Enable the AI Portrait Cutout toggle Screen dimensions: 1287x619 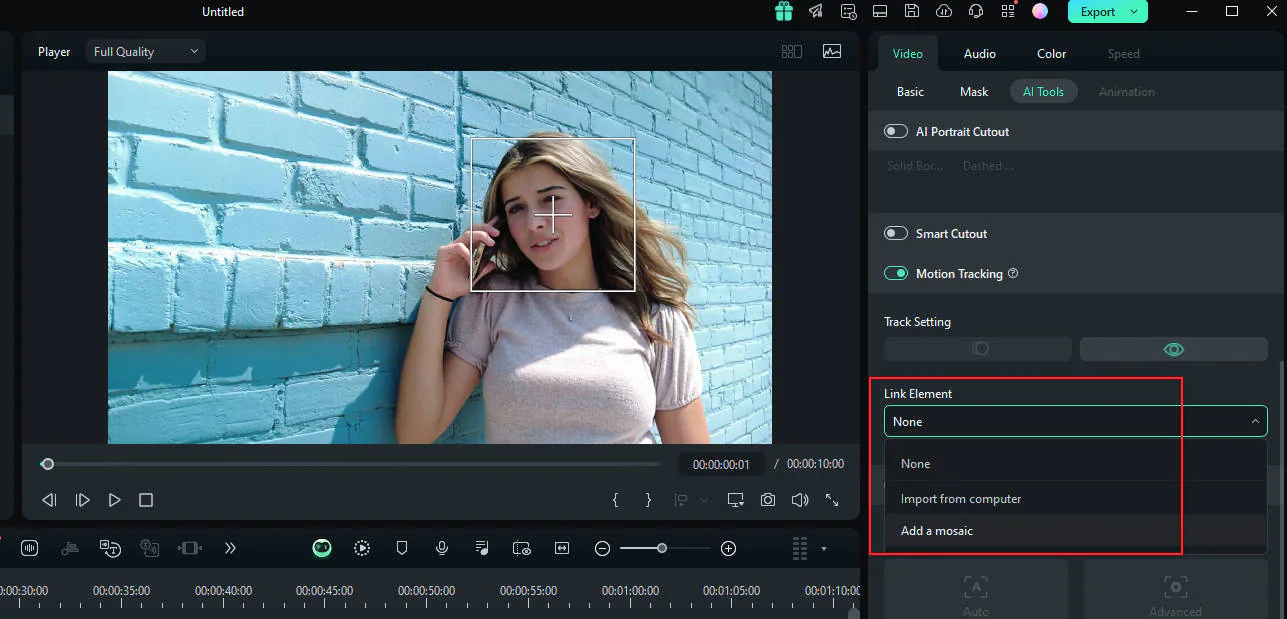pyautogui.click(x=896, y=131)
